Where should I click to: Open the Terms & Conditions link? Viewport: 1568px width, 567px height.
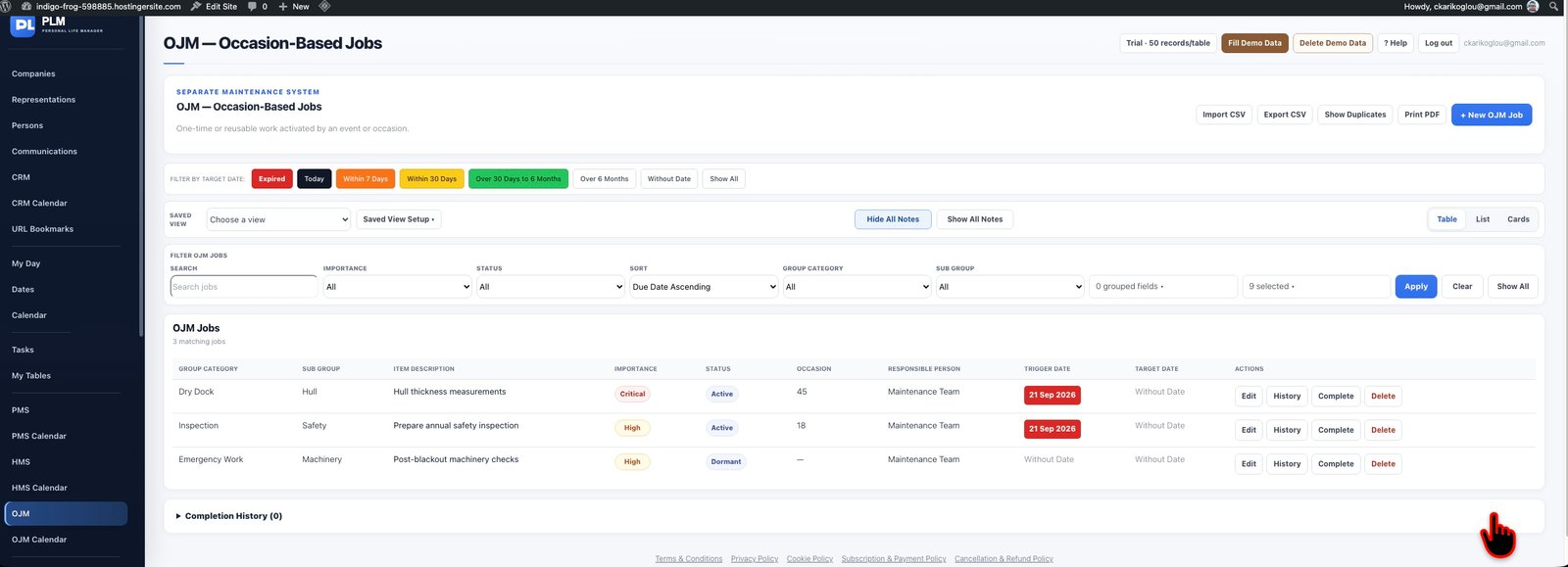pos(689,559)
